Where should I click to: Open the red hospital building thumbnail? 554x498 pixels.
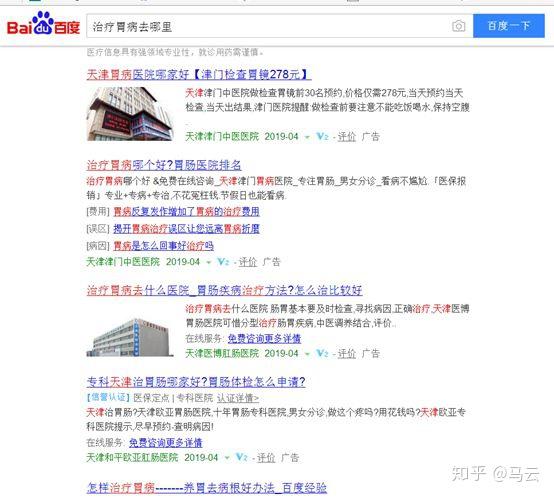[x=130, y=114]
